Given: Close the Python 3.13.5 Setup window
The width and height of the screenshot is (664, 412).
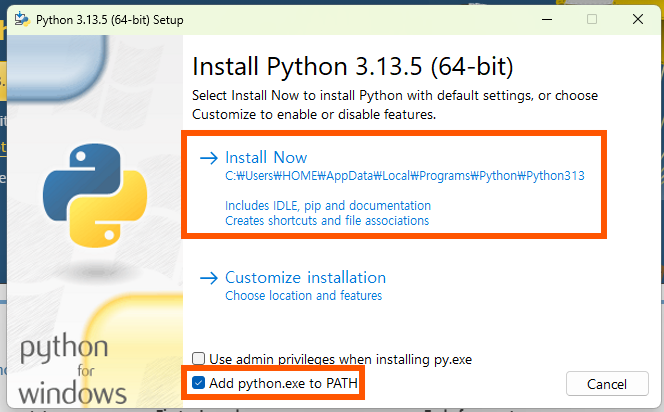Looking at the screenshot, I should click(638, 19).
